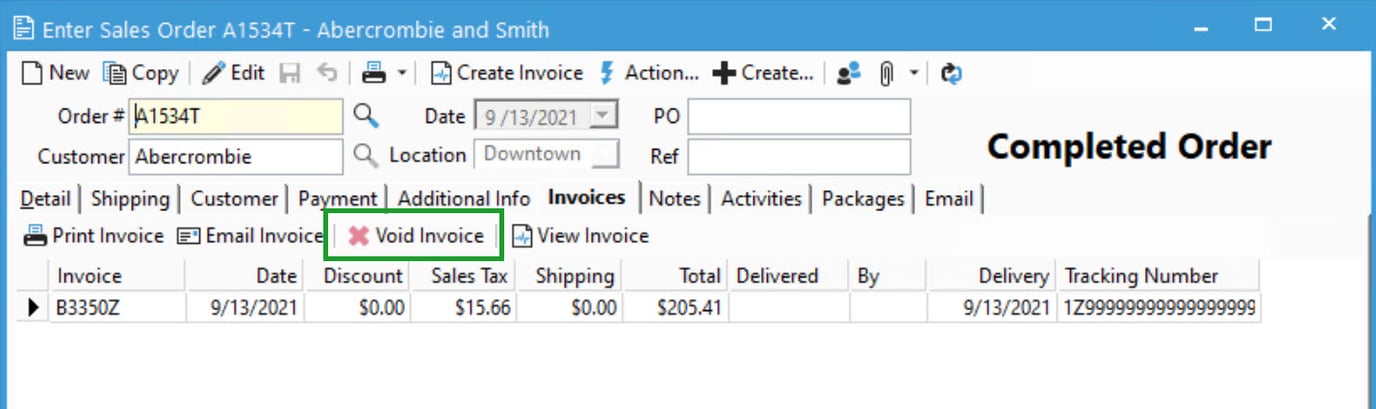
Task: Click the Discount column header
Action: [357, 276]
